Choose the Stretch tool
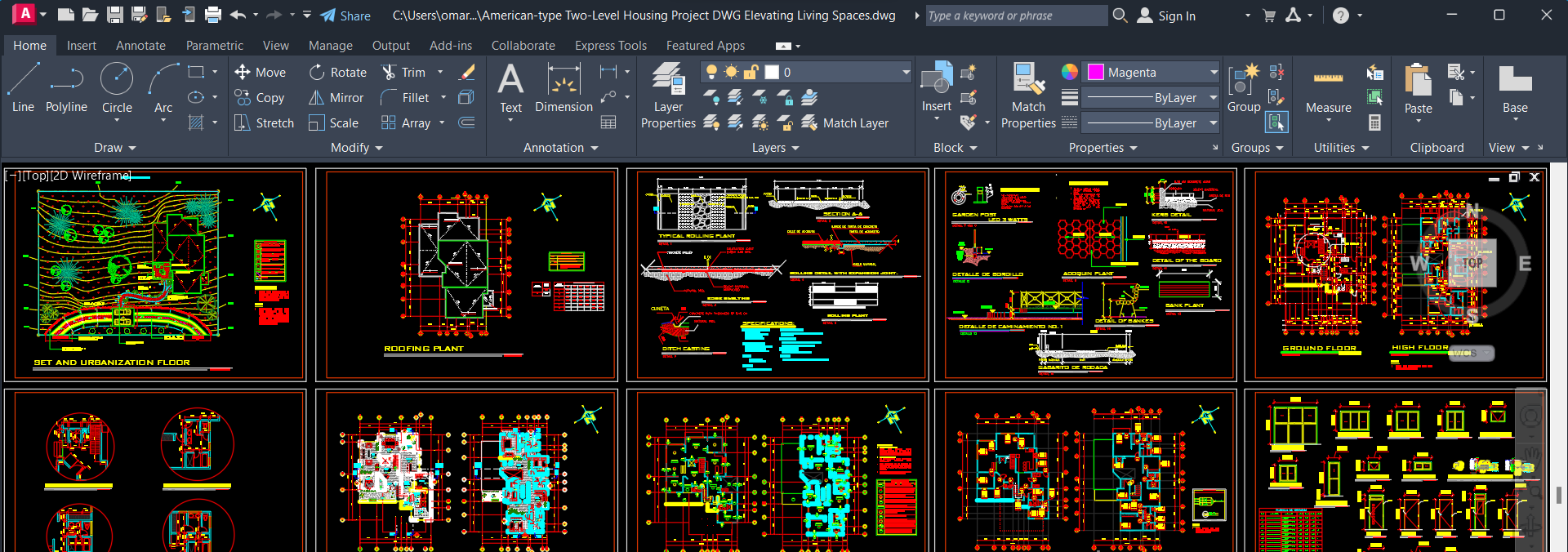The image size is (1568, 552). pos(264,123)
